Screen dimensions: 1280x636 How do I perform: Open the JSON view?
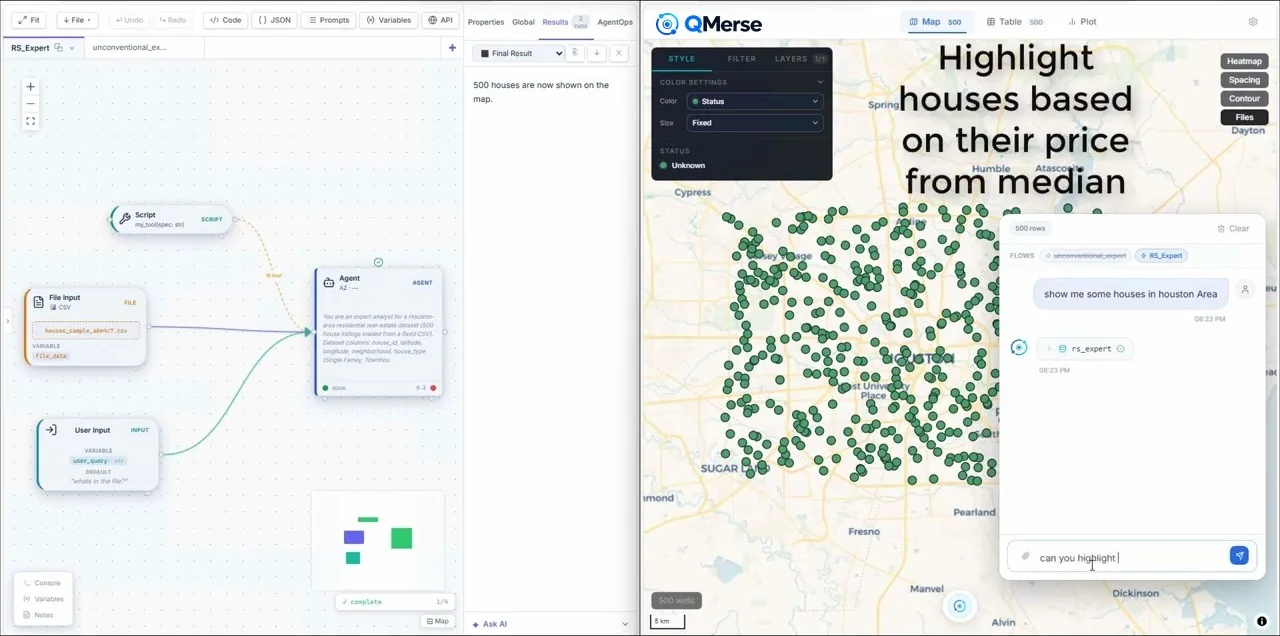pyautogui.click(x=275, y=20)
